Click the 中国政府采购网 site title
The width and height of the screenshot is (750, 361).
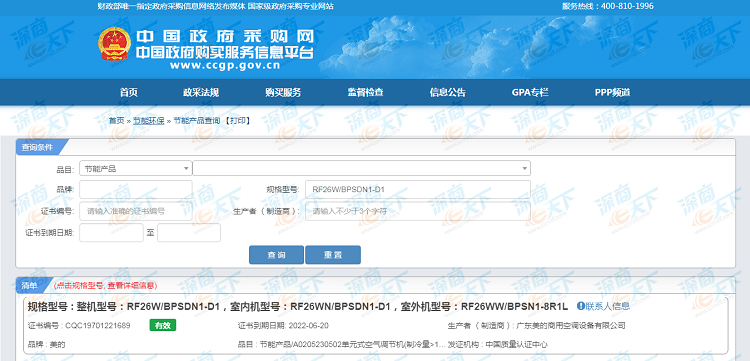225,36
